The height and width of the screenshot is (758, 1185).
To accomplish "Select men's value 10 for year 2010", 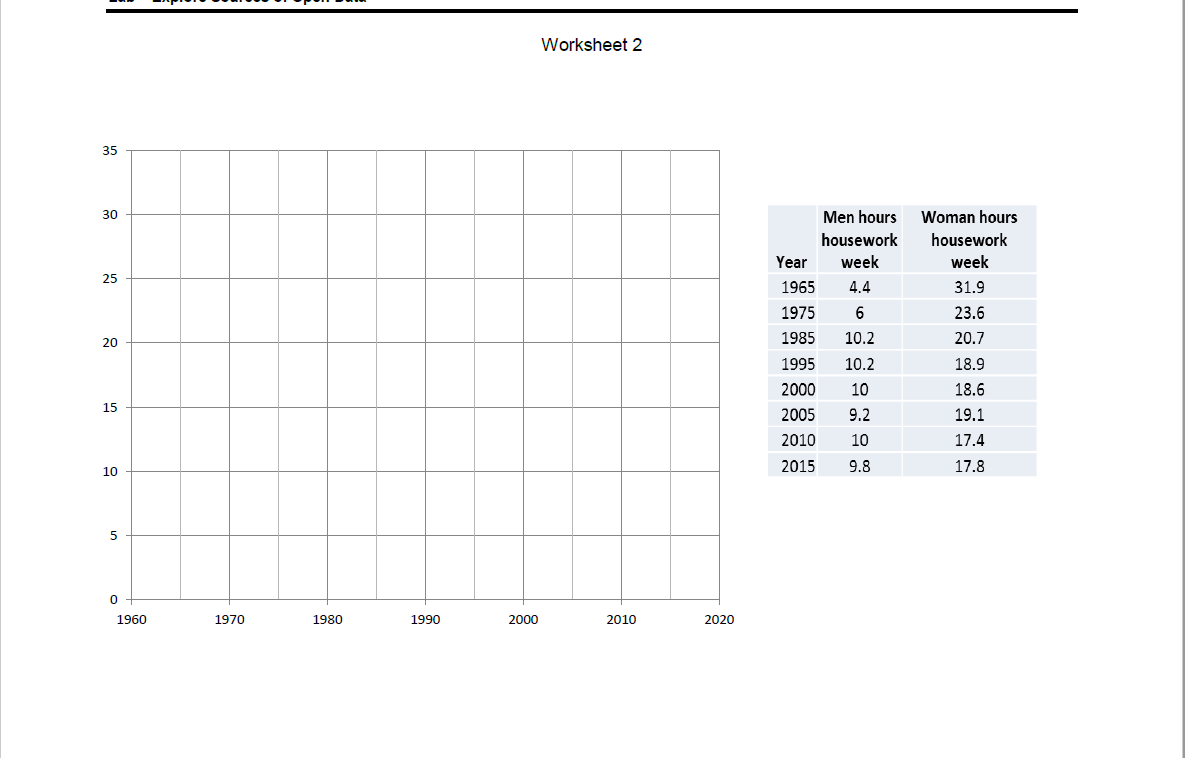I will click(859, 440).
